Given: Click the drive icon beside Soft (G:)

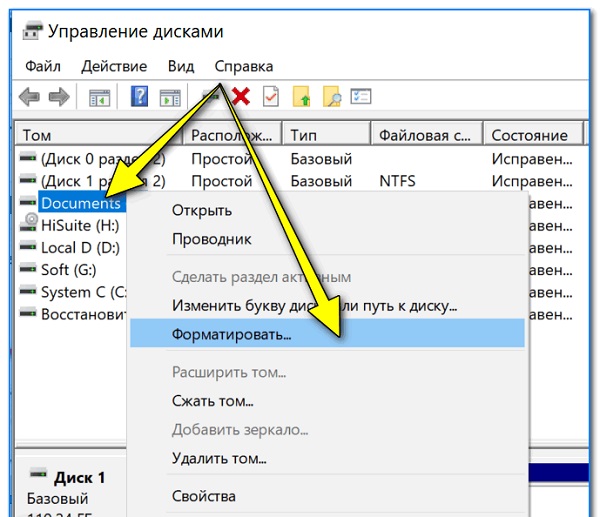Looking at the screenshot, I should pos(28,268).
